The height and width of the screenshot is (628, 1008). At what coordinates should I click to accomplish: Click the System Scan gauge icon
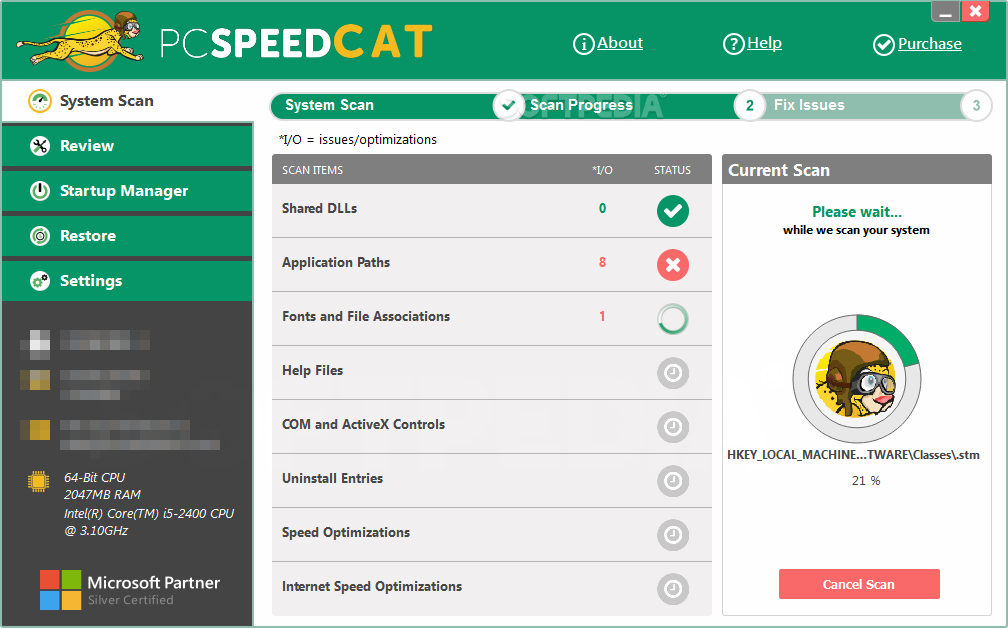click(40, 101)
